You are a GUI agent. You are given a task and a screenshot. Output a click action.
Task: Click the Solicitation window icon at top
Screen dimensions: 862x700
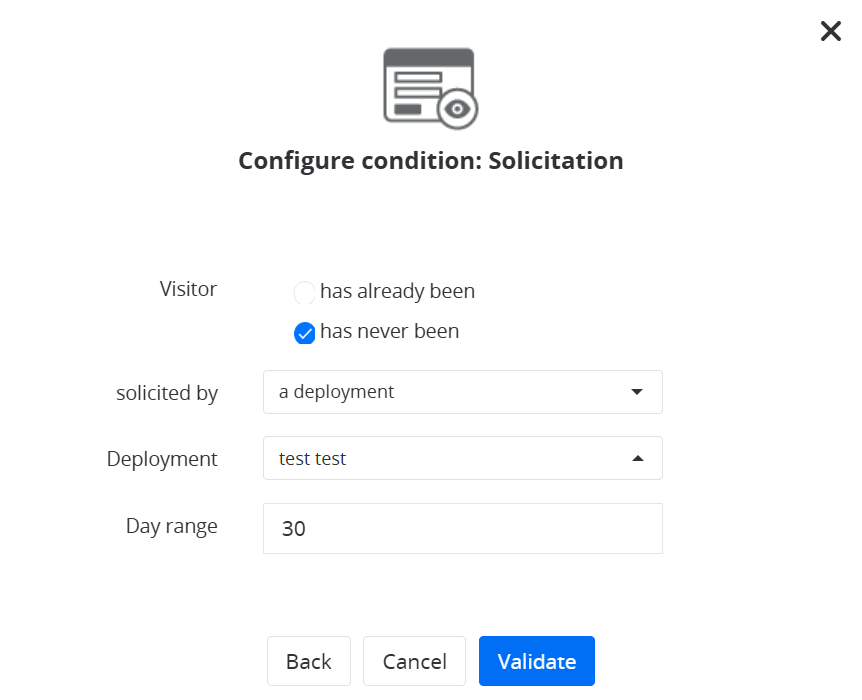click(423, 85)
